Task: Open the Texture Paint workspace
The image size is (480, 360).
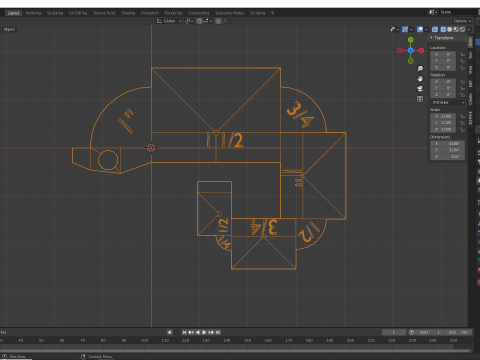Action: (104, 13)
